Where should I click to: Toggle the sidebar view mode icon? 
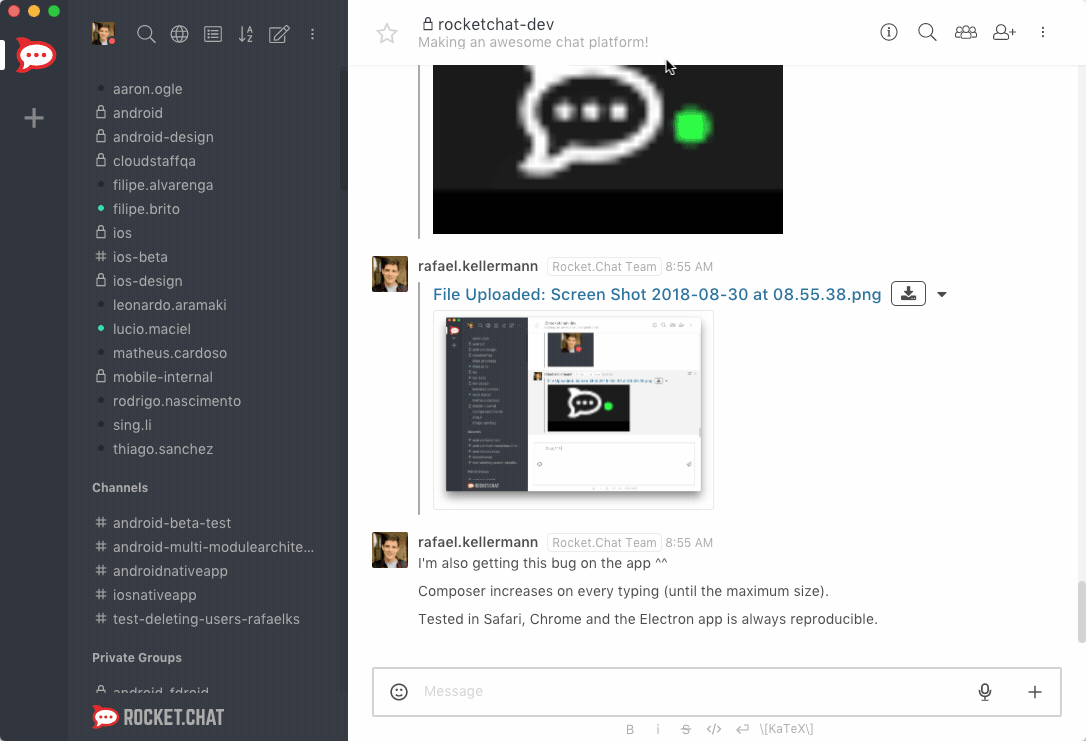click(213, 34)
